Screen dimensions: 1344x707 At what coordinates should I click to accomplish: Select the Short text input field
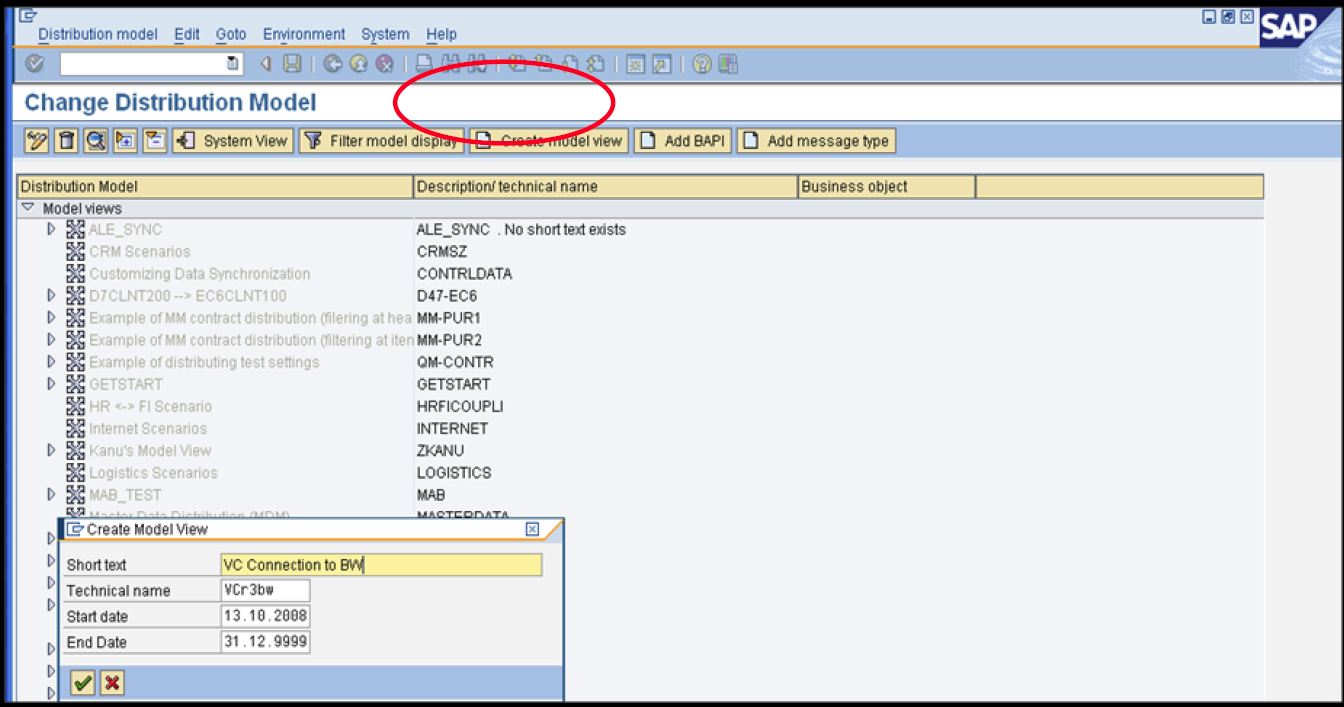[x=381, y=564]
